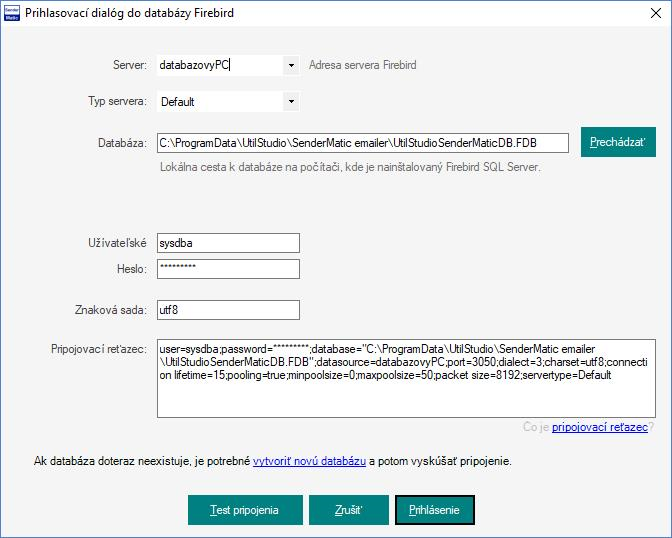Focus the Užívateľské username field

point(228,243)
